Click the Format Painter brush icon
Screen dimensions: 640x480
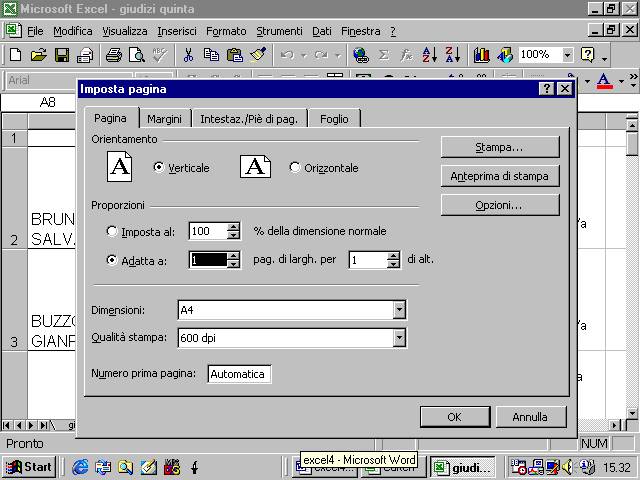coord(258,55)
